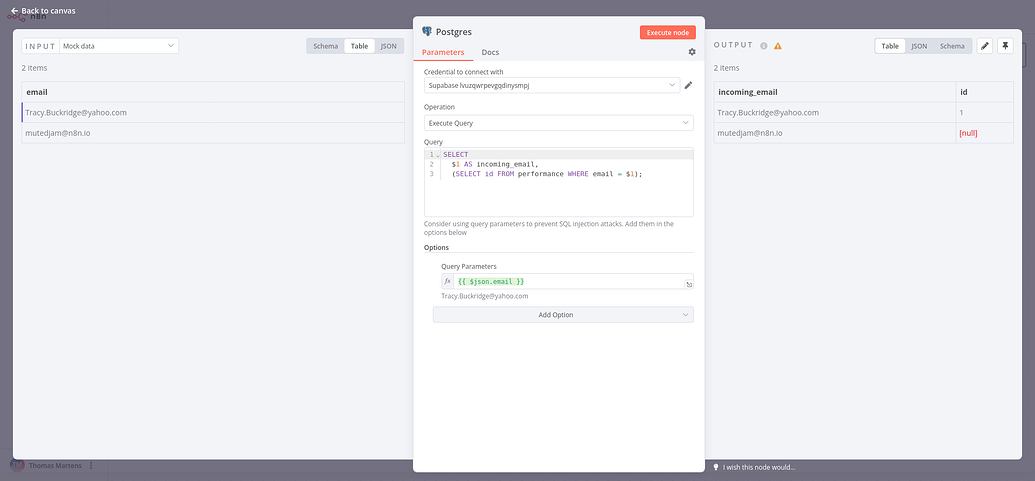
Task: Edit output data with pencil icon
Action: (x=985, y=46)
